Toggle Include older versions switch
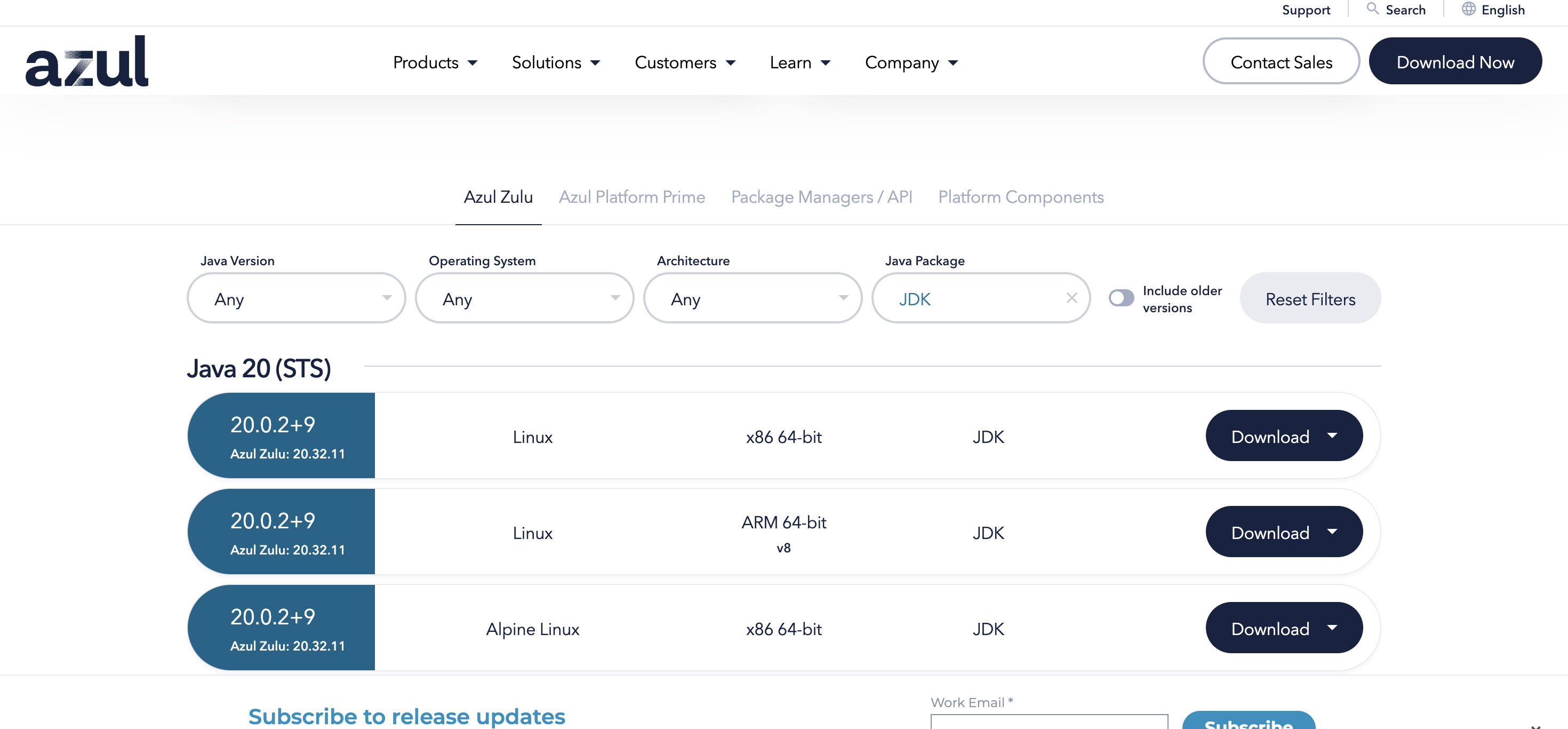The height and width of the screenshot is (729, 1568). 1121,298
